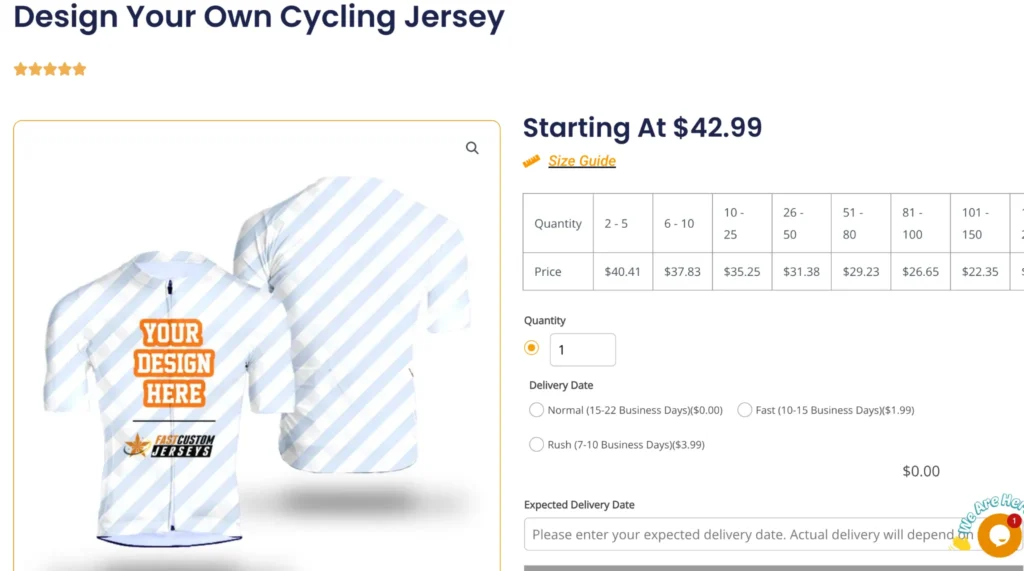
Task: Click the $22.35 price cell
Action: 979,272
